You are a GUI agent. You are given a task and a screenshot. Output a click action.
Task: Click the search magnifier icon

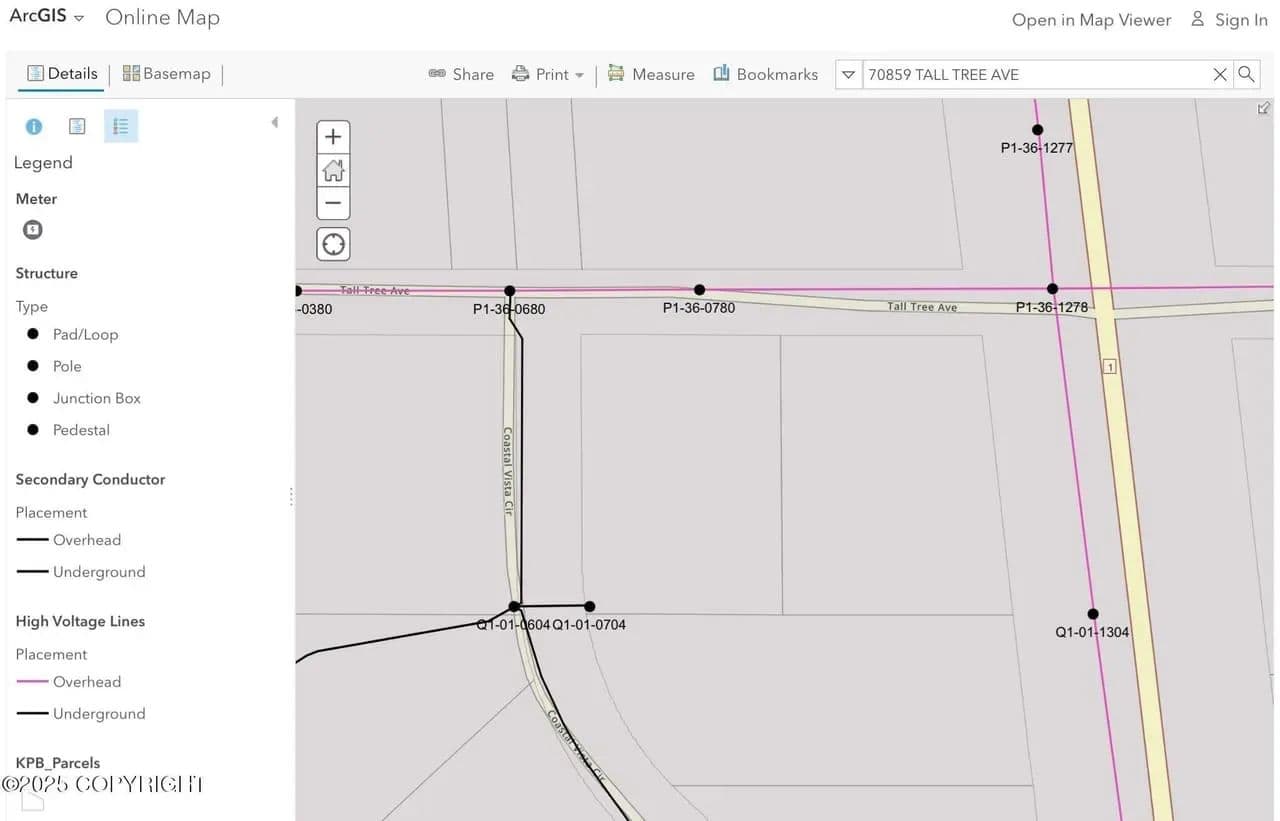(x=1246, y=74)
